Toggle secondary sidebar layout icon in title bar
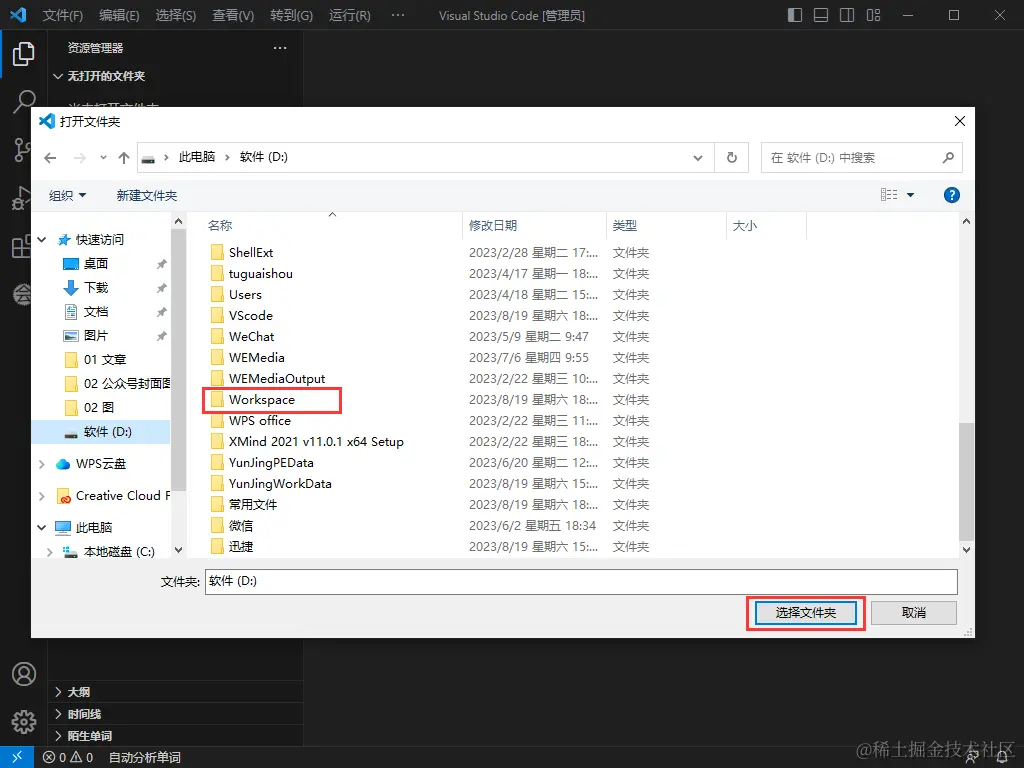Viewport: 1024px width, 768px height. tap(847, 15)
